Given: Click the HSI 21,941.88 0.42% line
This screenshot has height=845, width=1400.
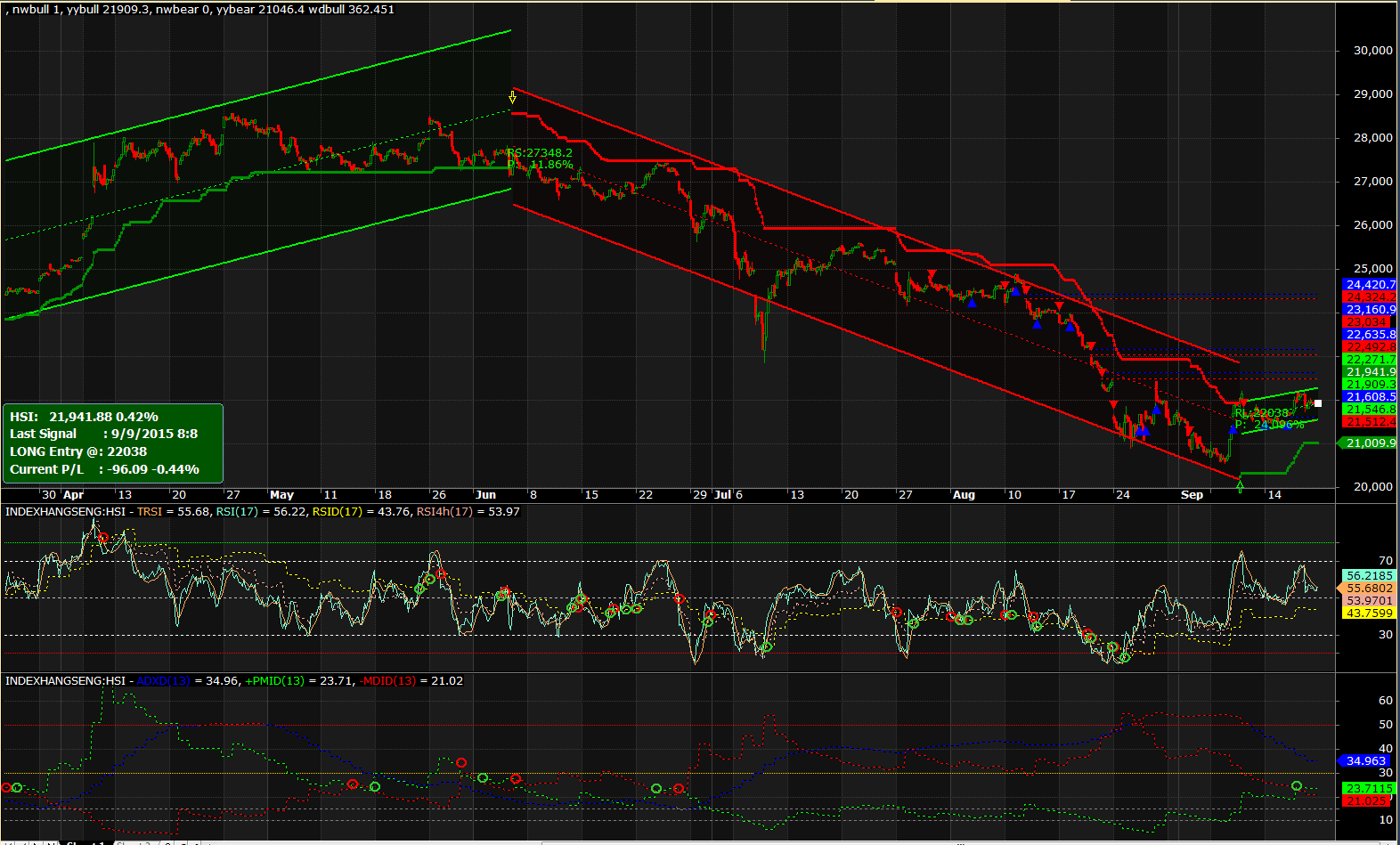Looking at the screenshot, I should 84,417.
